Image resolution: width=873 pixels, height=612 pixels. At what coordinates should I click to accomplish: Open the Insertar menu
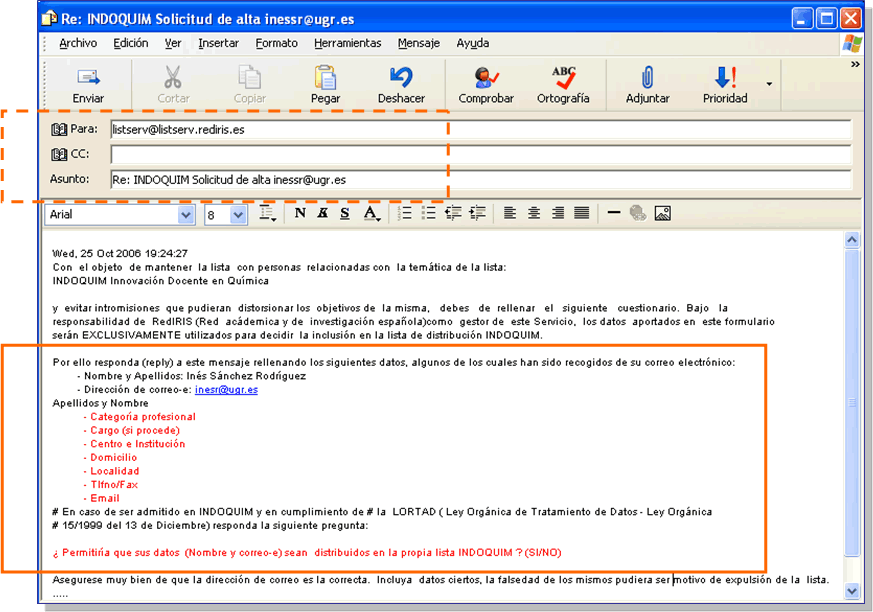pyautogui.click(x=218, y=43)
